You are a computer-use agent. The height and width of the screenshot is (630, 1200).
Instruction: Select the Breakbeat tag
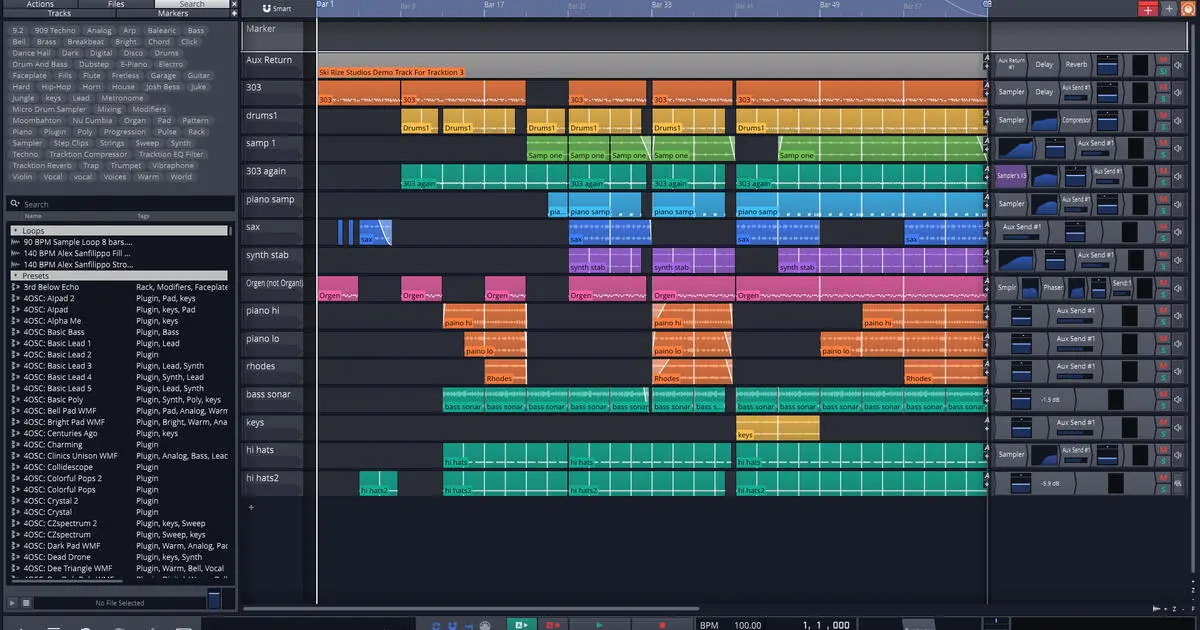[x=86, y=42]
